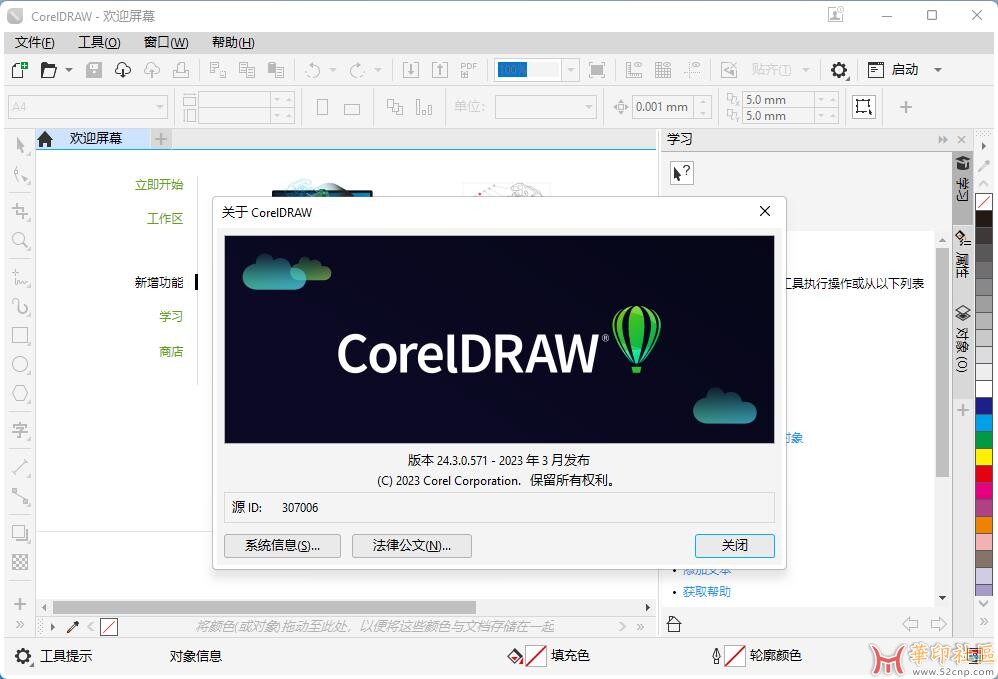Click the full-screen preview icon
998x679 pixels.
point(597,69)
